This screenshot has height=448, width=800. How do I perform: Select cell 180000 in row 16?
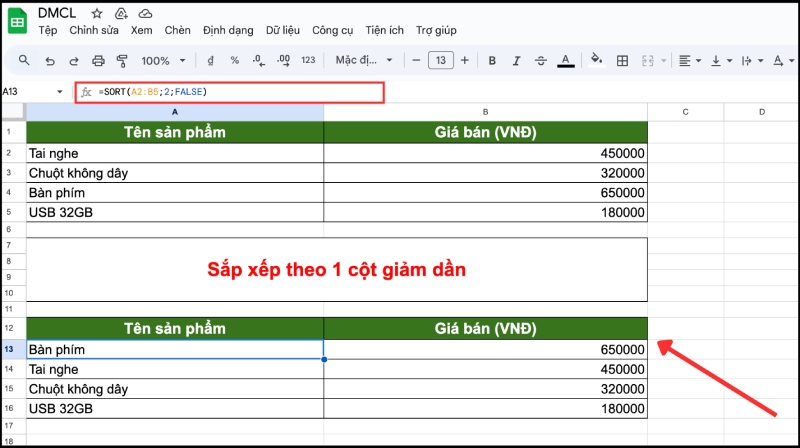click(x=485, y=409)
